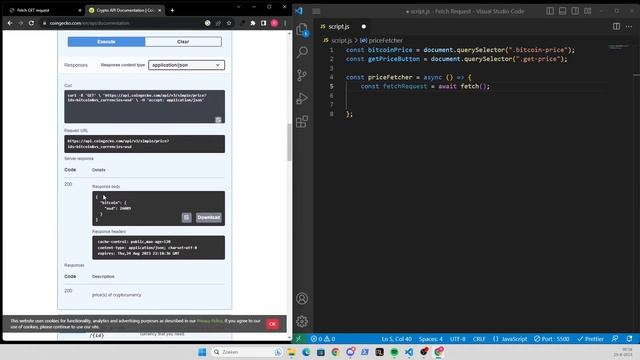640x360 pixels.
Task: Click inside fetch() parentheses on line 5
Action: [x=483, y=86]
